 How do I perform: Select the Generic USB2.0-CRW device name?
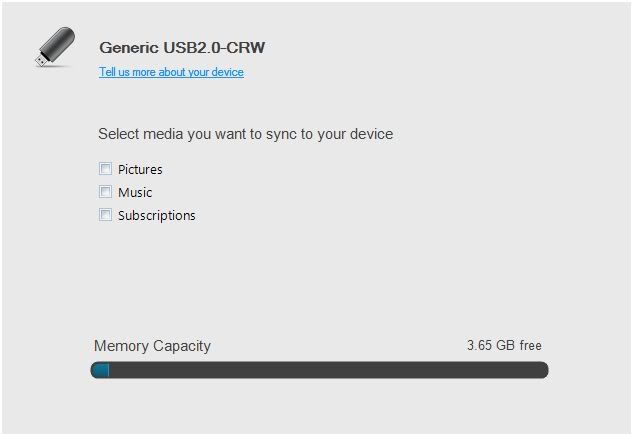tap(181, 47)
